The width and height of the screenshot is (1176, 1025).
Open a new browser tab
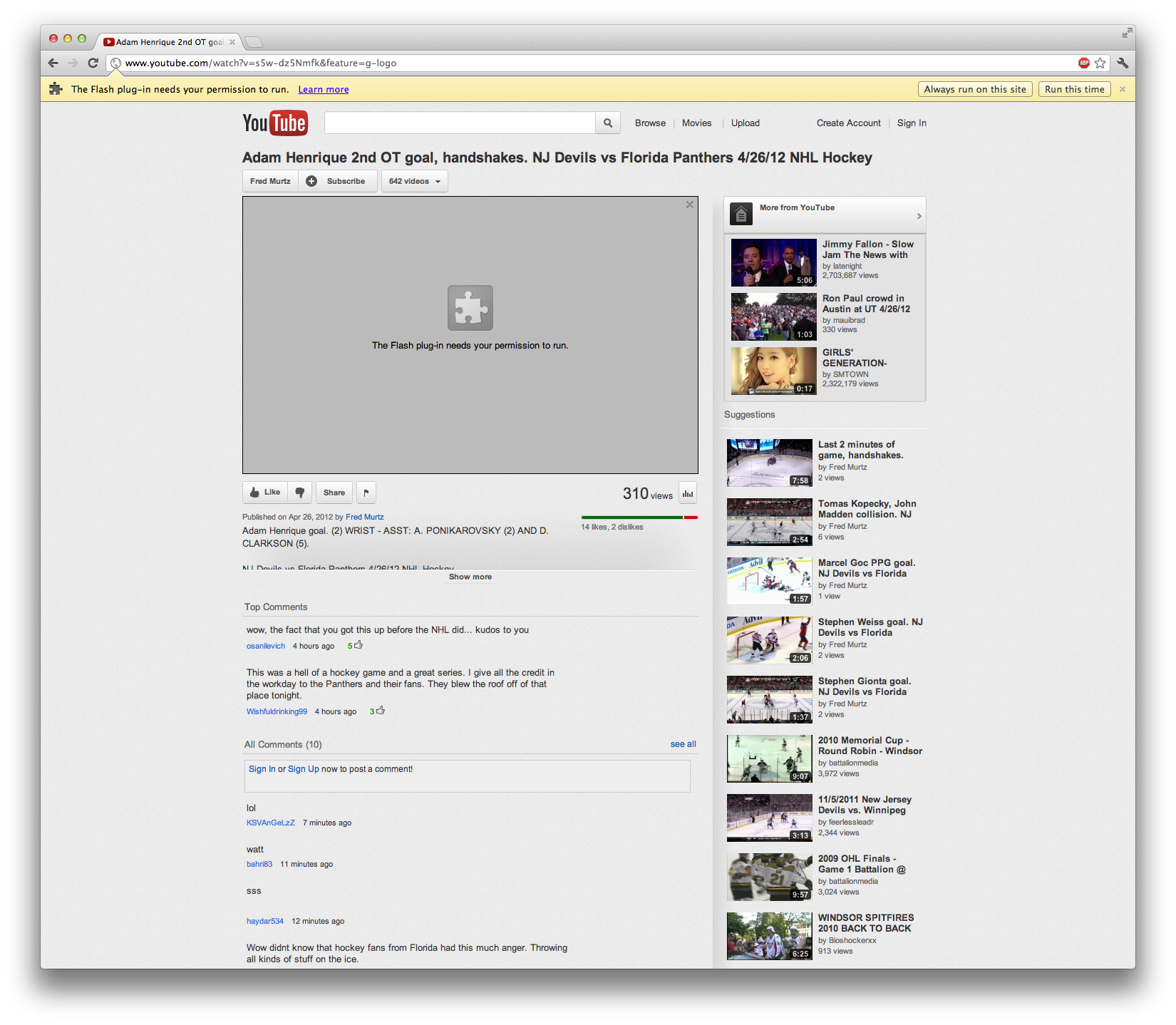click(x=254, y=42)
